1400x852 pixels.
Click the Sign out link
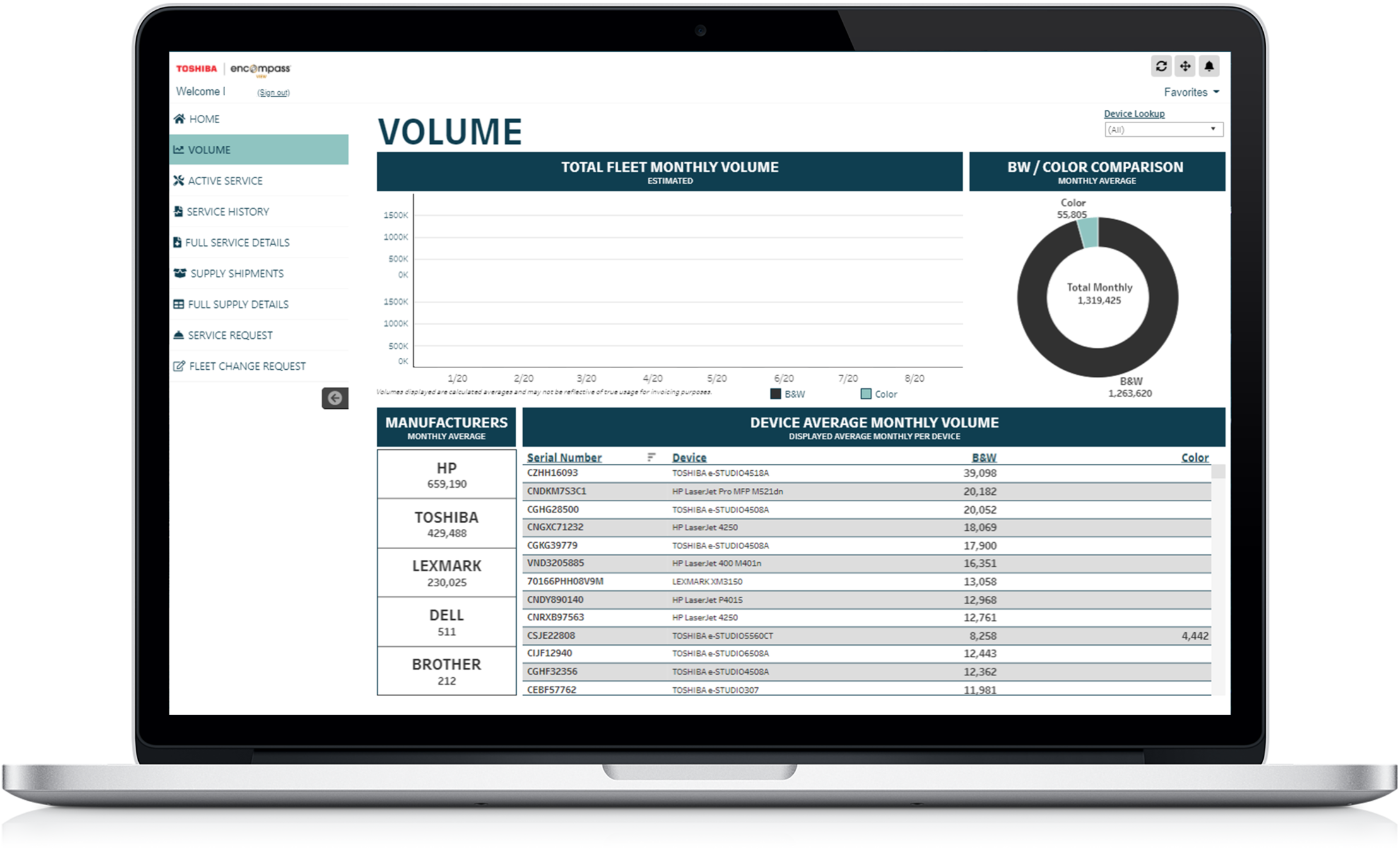pyautogui.click(x=273, y=93)
